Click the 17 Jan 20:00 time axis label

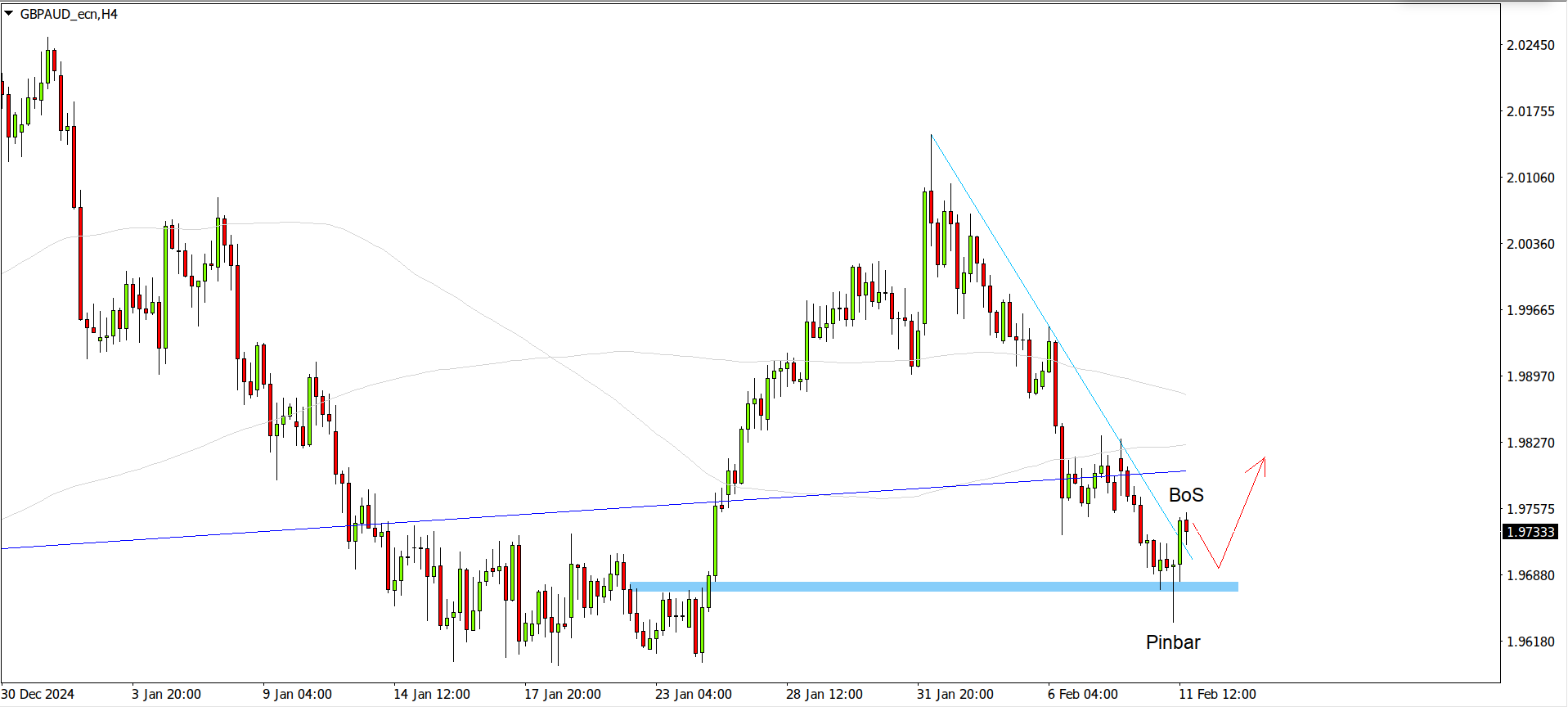tap(563, 694)
